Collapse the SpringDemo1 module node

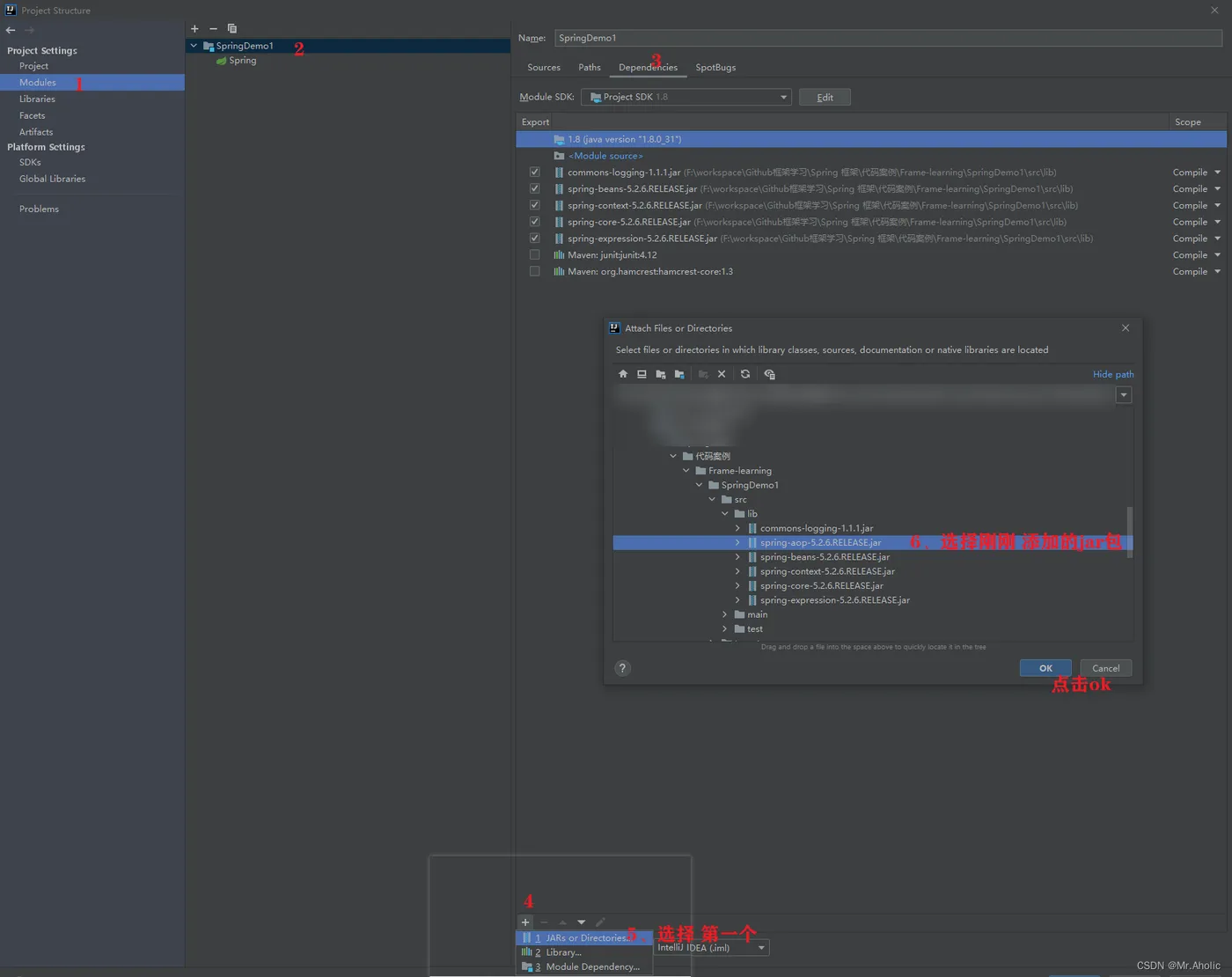[194, 46]
